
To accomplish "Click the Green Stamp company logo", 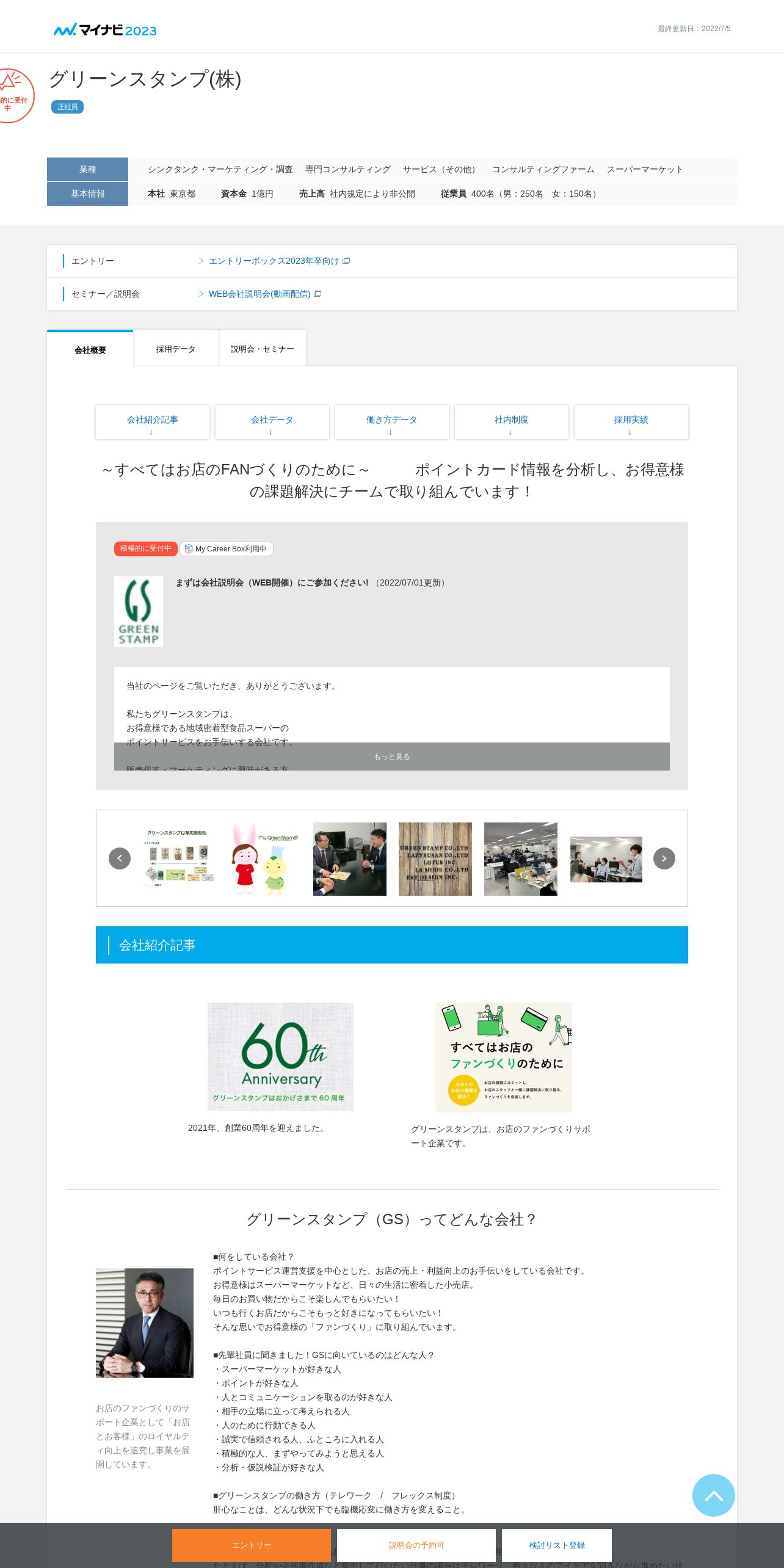I will (x=139, y=611).
